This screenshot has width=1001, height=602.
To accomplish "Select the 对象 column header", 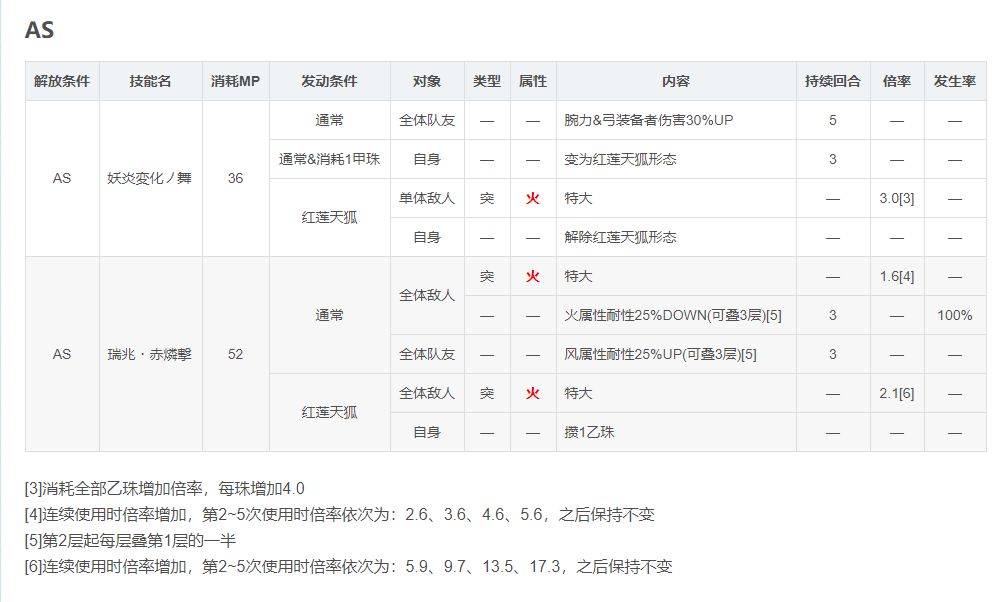I will tap(427, 81).
